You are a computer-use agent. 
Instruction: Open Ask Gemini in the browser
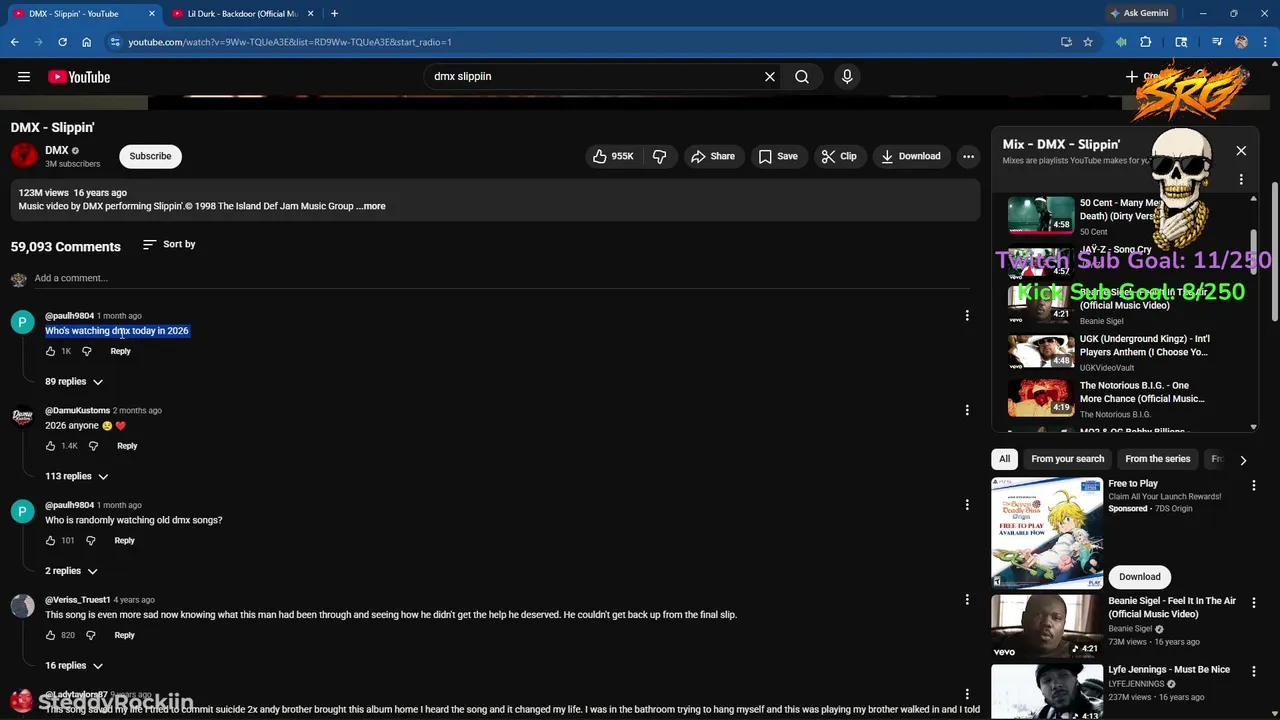[1138, 14]
